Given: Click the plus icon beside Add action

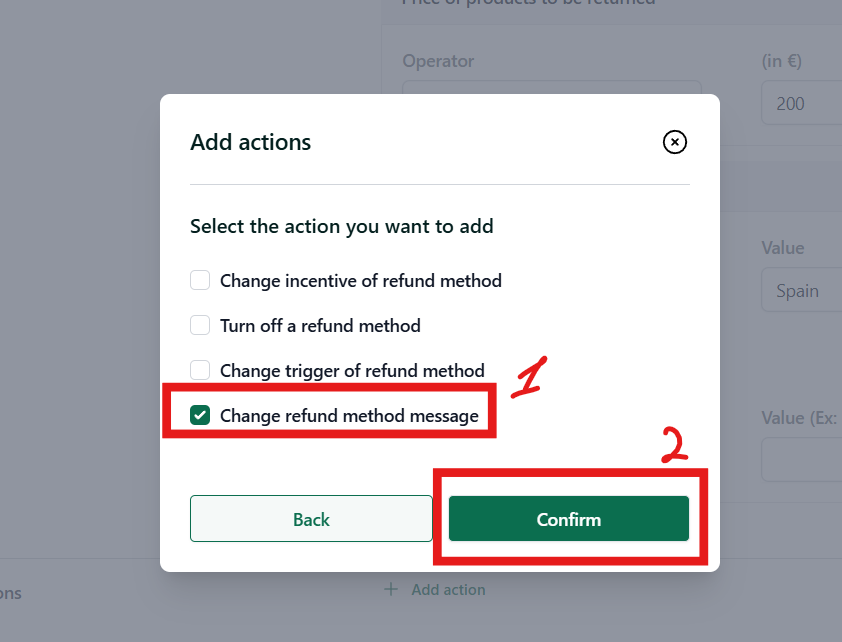Looking at the screenshot, I should [x=391, y=589].
